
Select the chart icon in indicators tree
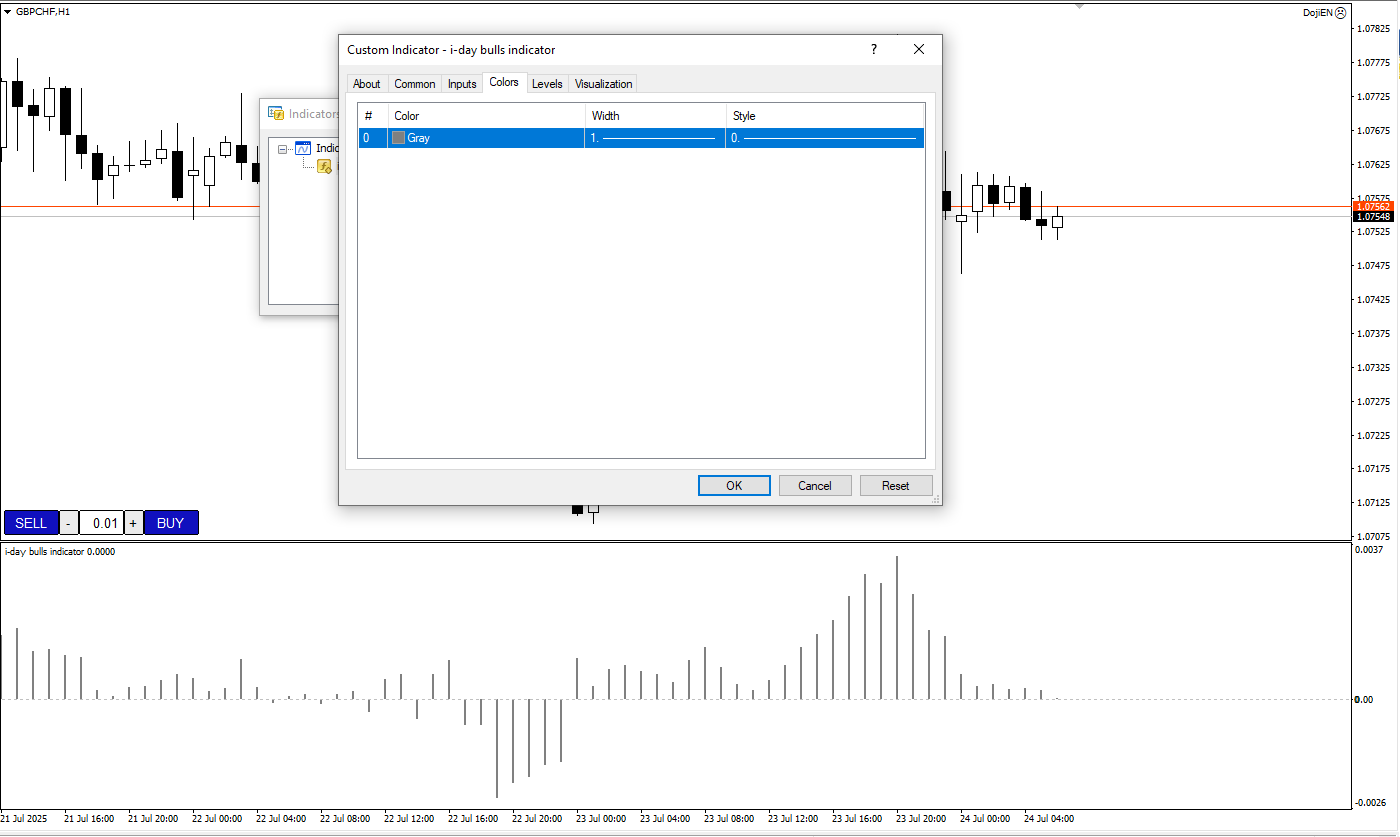[303, 148]
